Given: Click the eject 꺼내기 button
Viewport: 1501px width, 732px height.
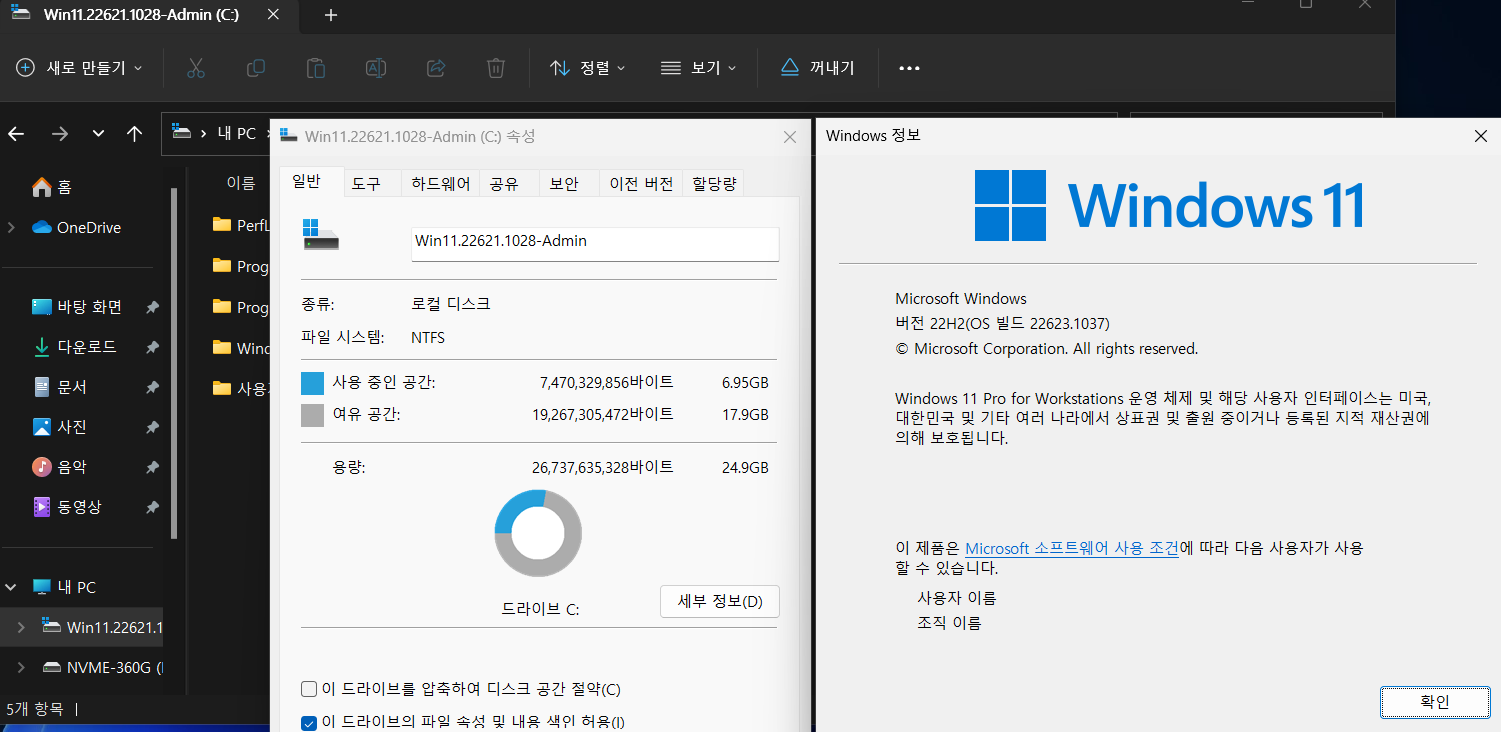Looking at the screenshot, I should (x=818, y=68).
